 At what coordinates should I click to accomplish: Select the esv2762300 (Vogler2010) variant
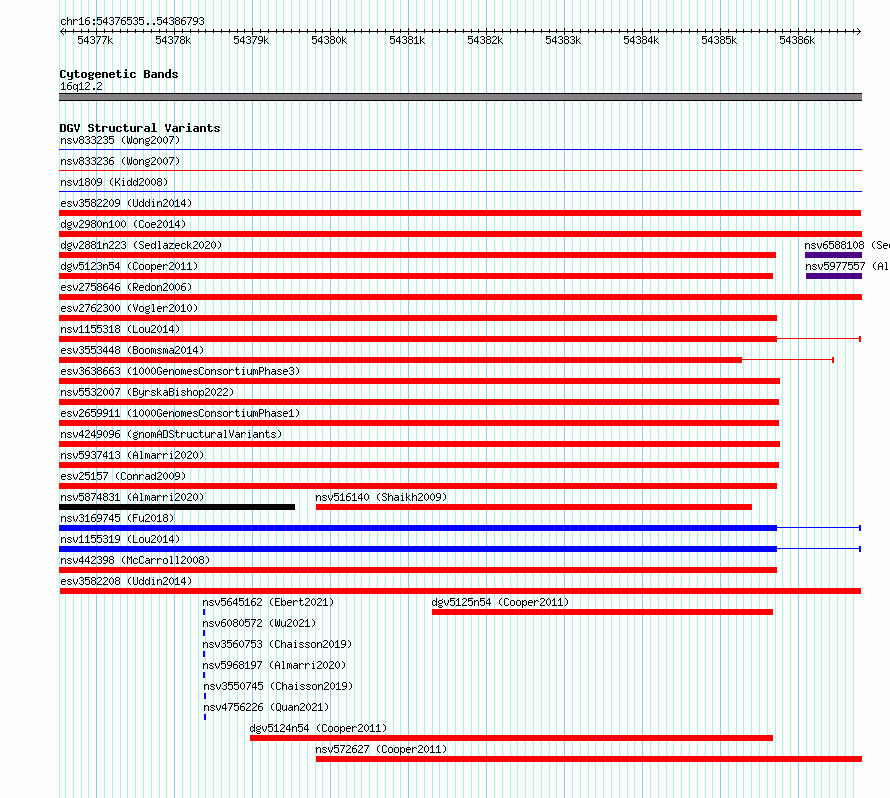(129, 308)
